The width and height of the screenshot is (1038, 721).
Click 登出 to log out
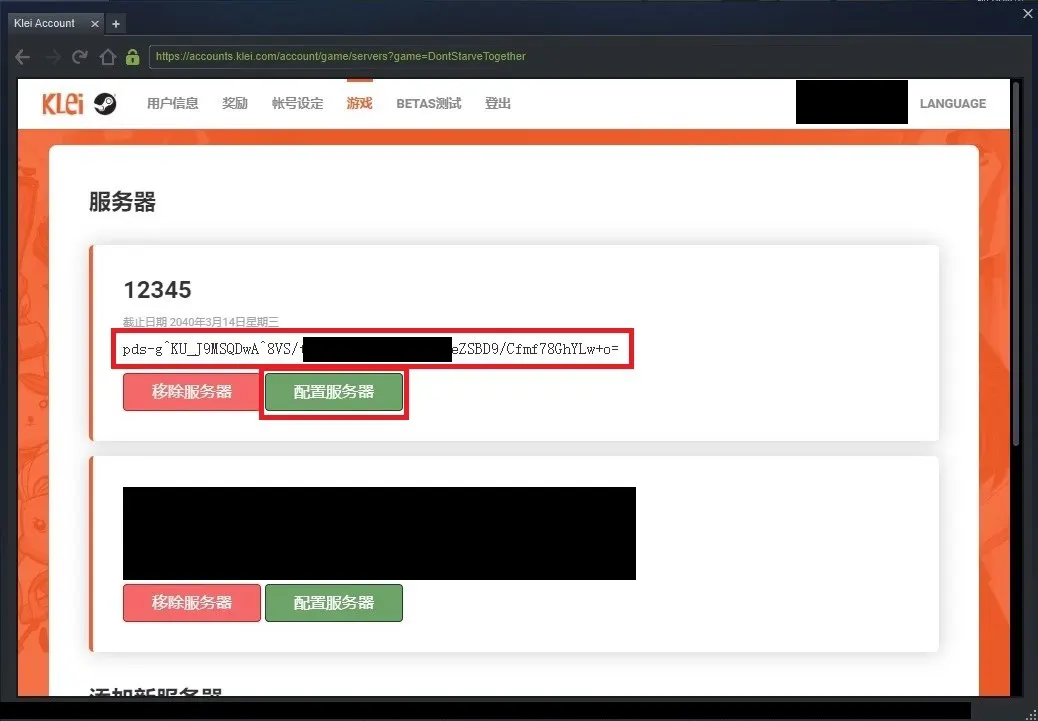tap(497, 104)
